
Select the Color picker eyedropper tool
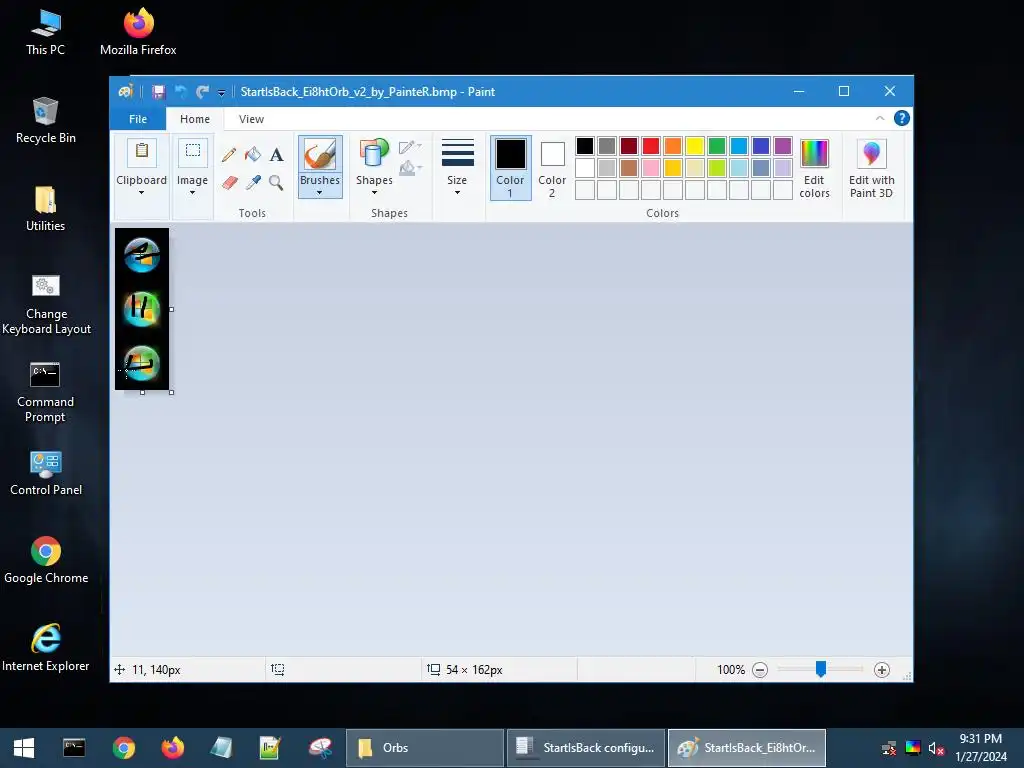coord(253,182)
